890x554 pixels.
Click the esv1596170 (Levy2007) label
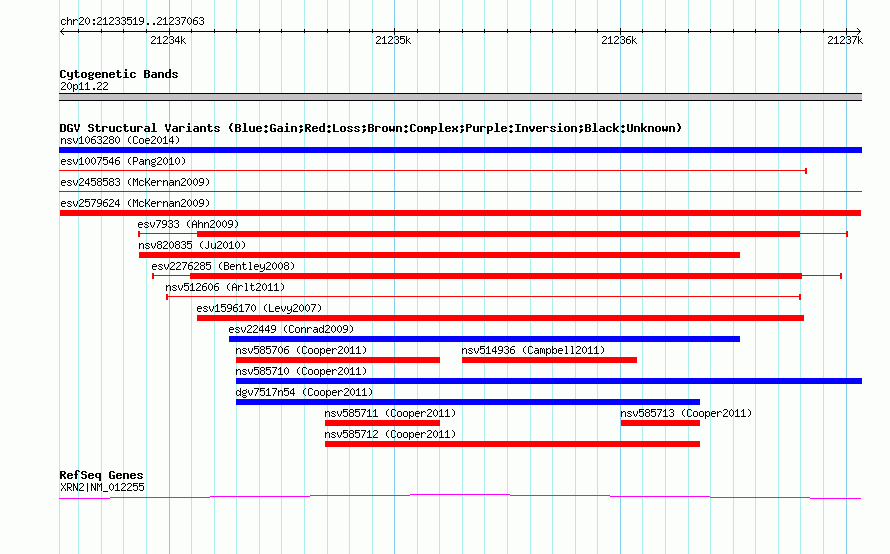259,308
